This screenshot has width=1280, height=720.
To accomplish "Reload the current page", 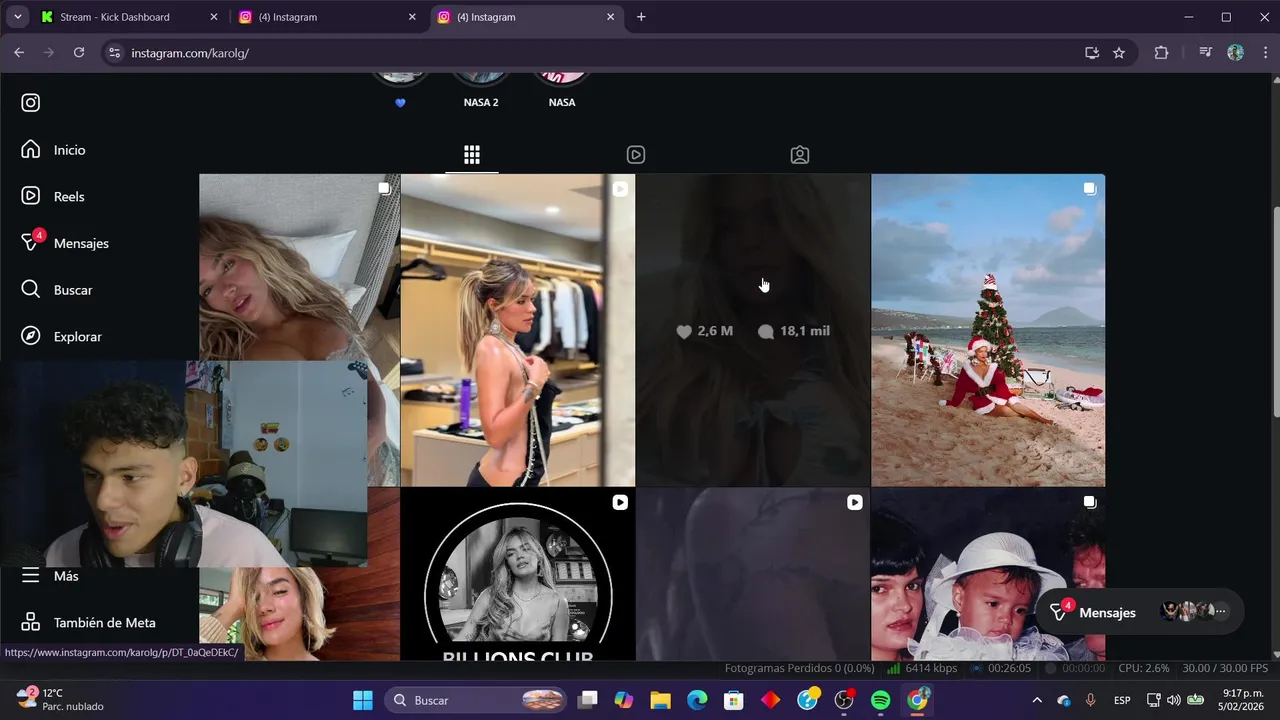I will tap(79, 53).
